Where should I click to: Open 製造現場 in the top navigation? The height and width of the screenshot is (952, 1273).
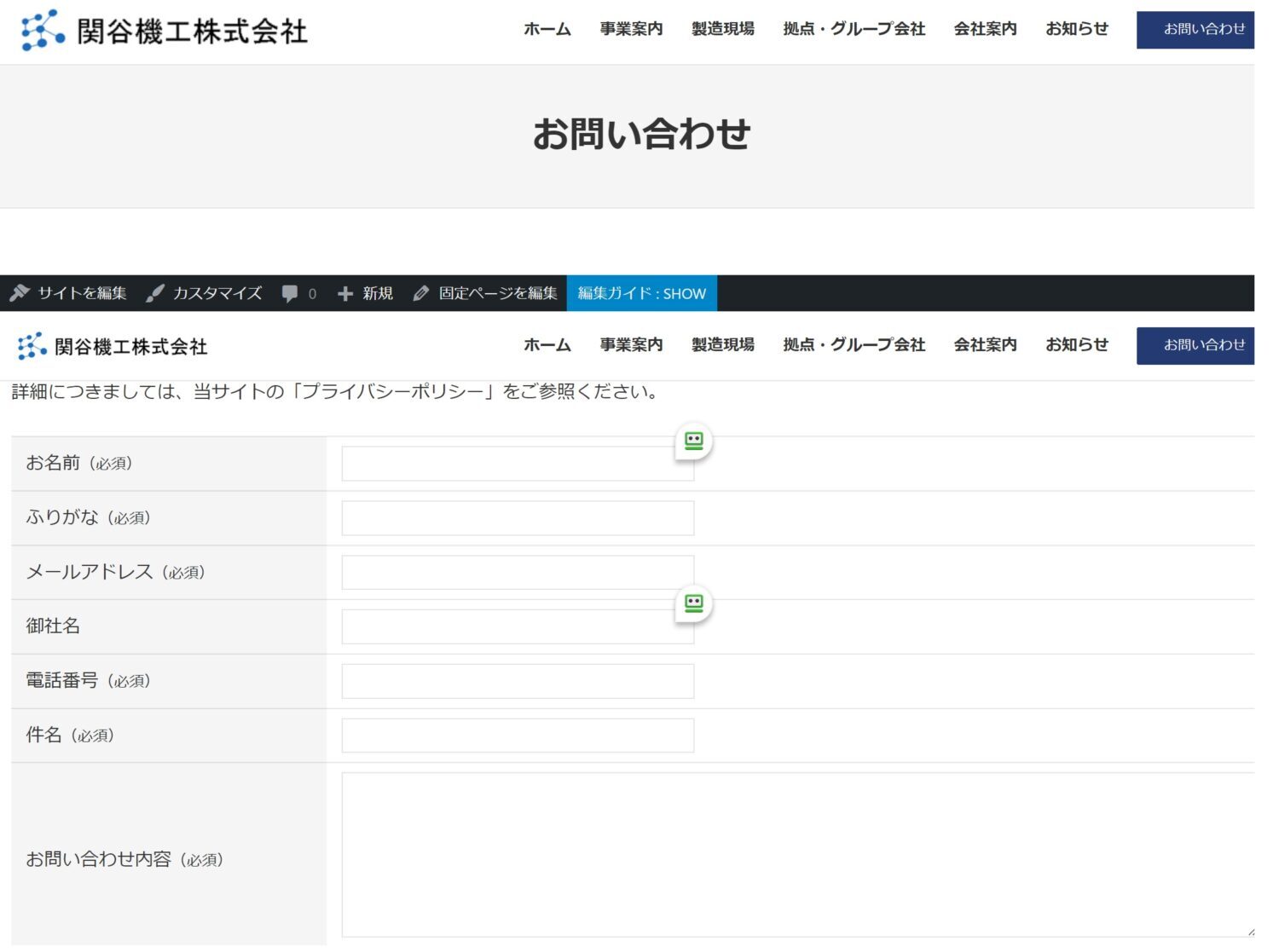(x=723, y=29)
